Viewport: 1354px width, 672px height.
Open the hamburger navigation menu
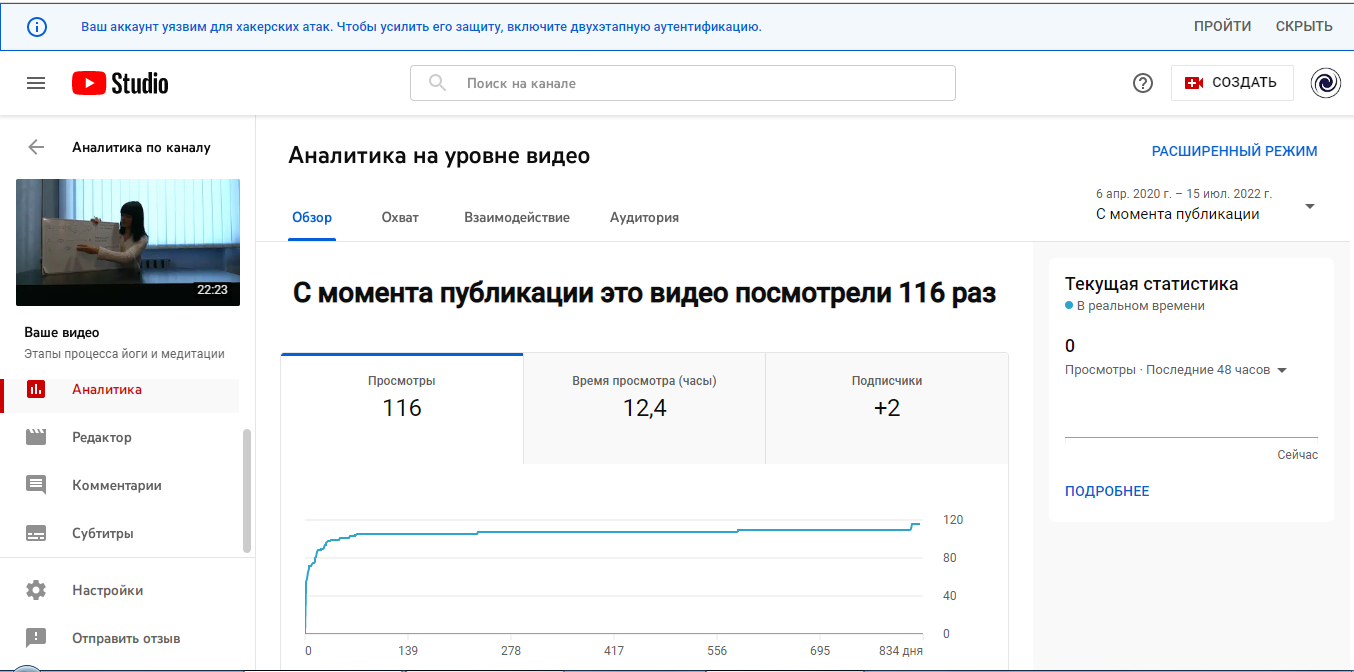pyautogui.click(x=36, y=83)
